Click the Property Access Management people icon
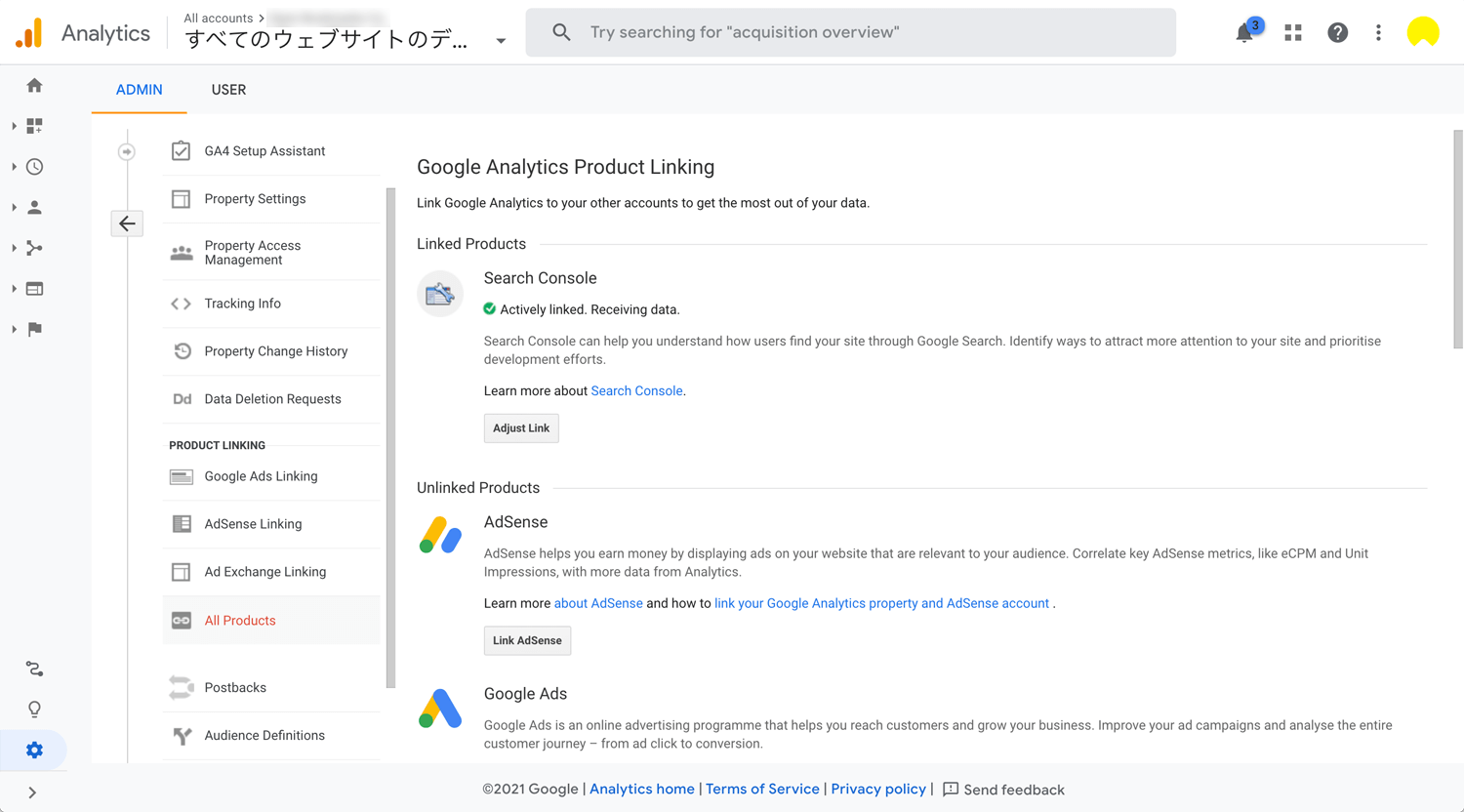 click(x=182, y=253)
